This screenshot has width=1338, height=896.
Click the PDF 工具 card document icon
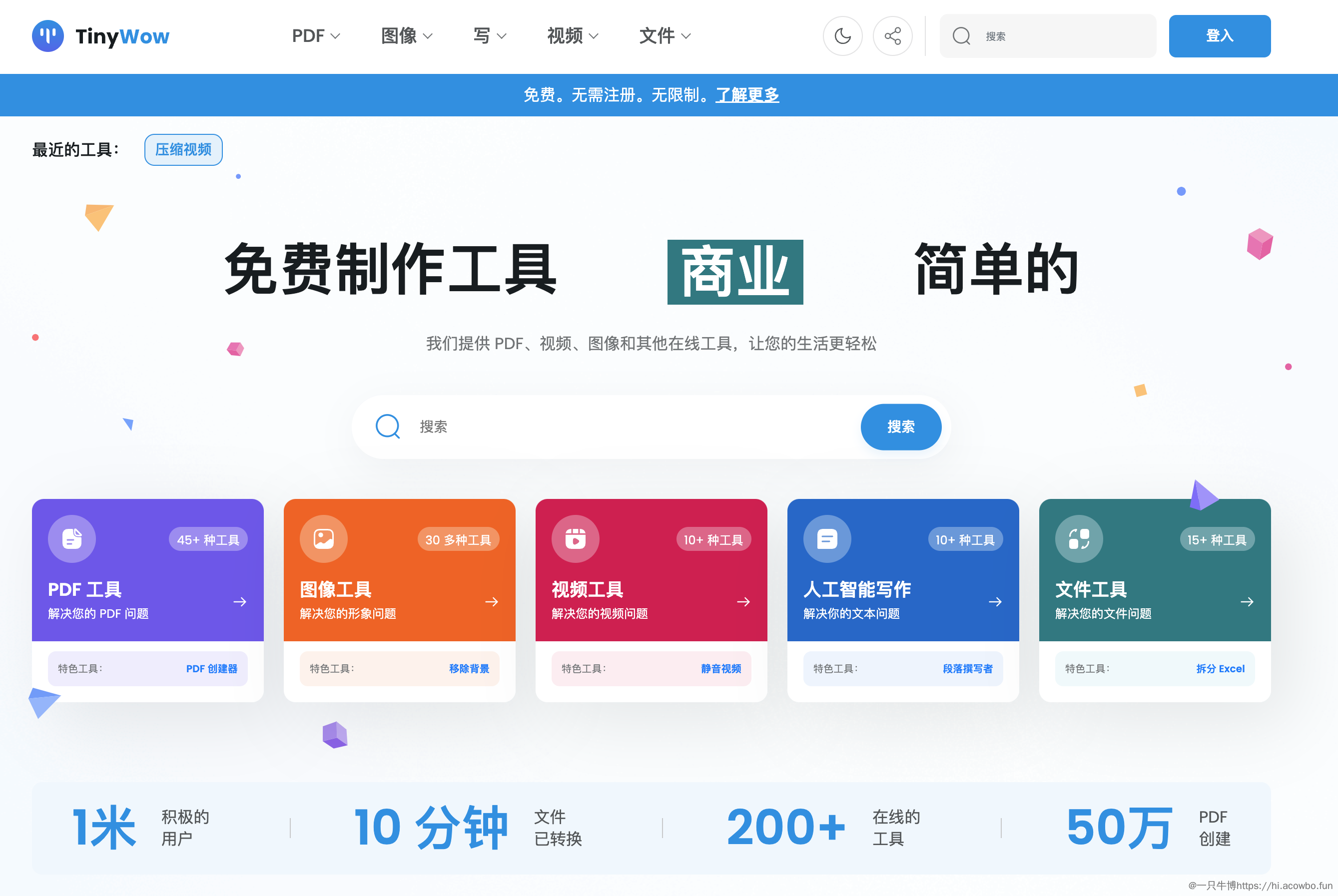[x=72, y=539]
